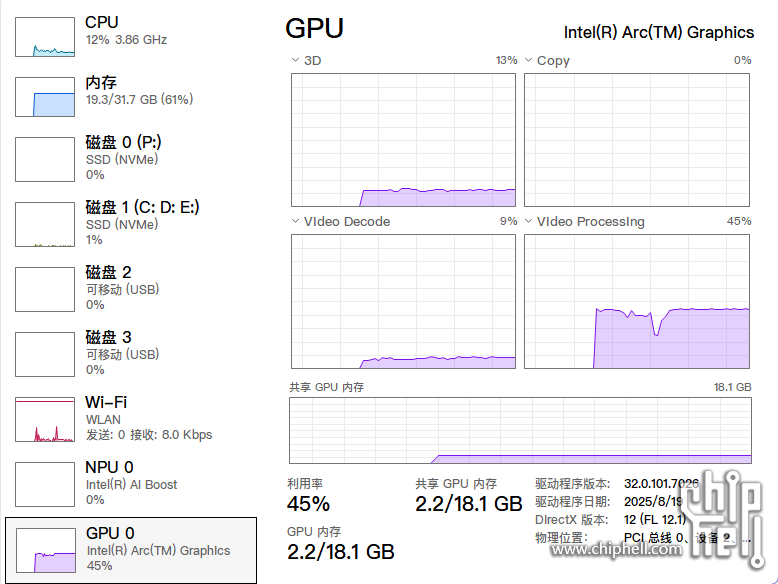Open the 3D graph dropdown chevron

[x=295, y=60]
